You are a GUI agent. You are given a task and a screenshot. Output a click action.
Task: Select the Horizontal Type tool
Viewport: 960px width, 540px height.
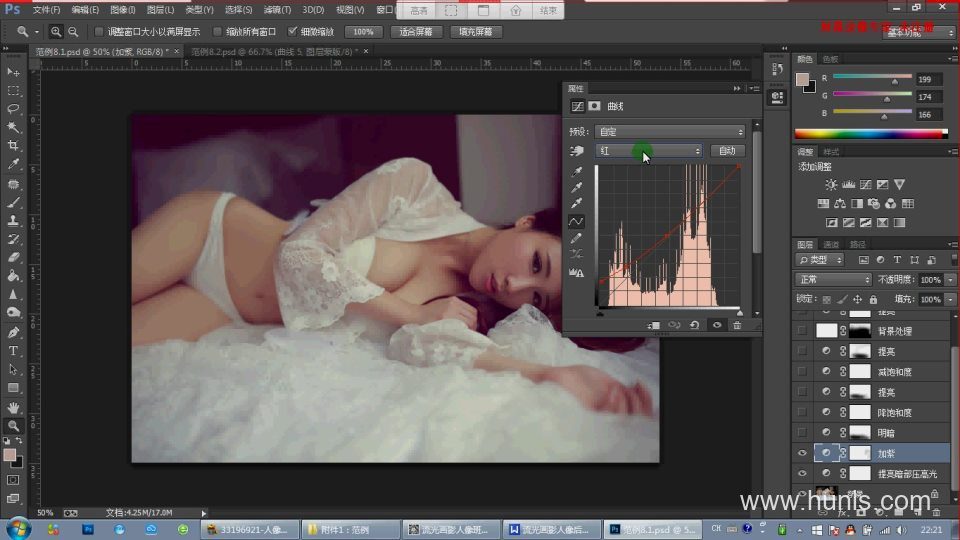point(13,351)
